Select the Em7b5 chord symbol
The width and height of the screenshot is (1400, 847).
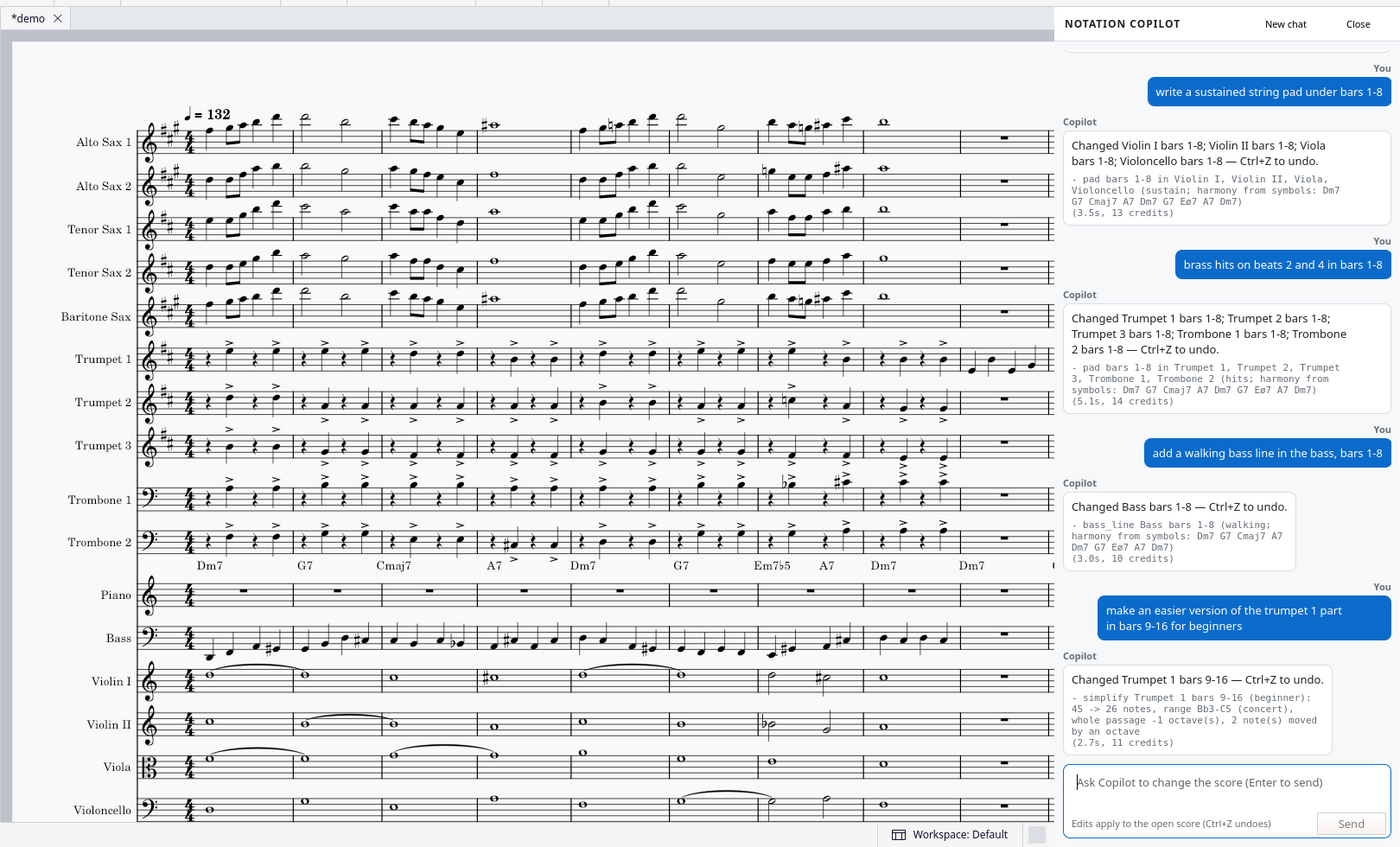[773, 565]
